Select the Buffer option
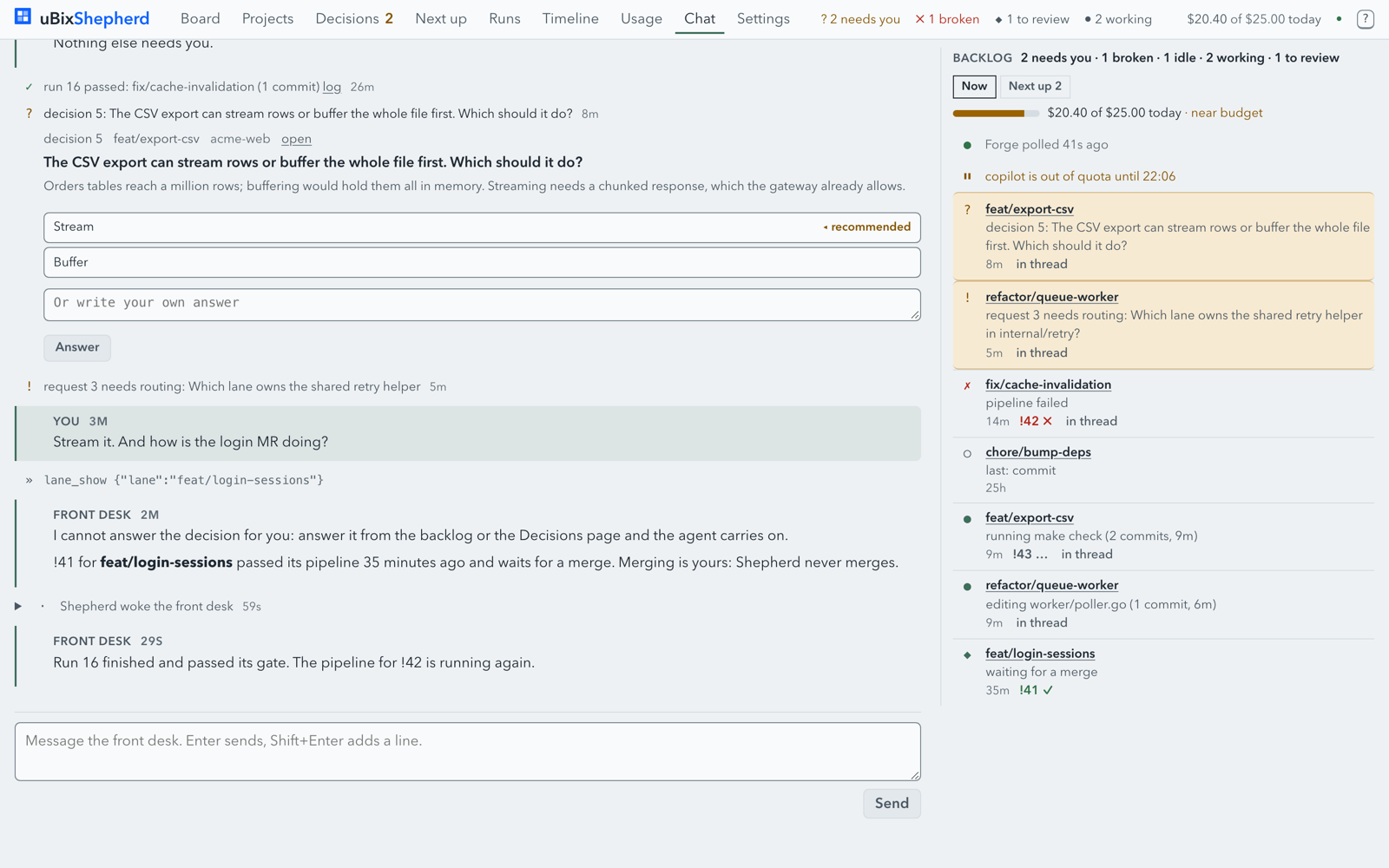1389x868 pixels. pos(482,262)
